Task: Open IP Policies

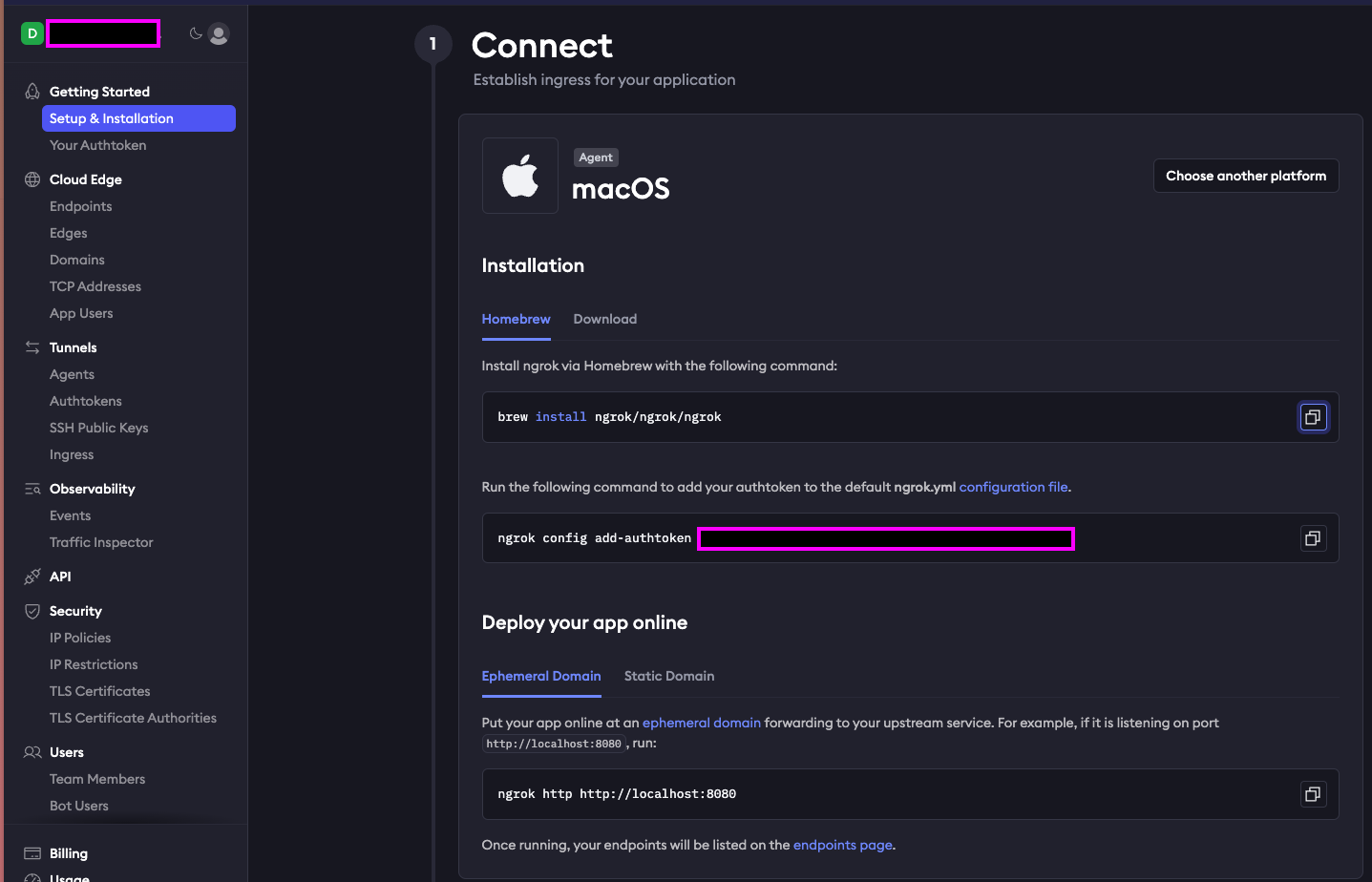Action: [x=80, y=638]
